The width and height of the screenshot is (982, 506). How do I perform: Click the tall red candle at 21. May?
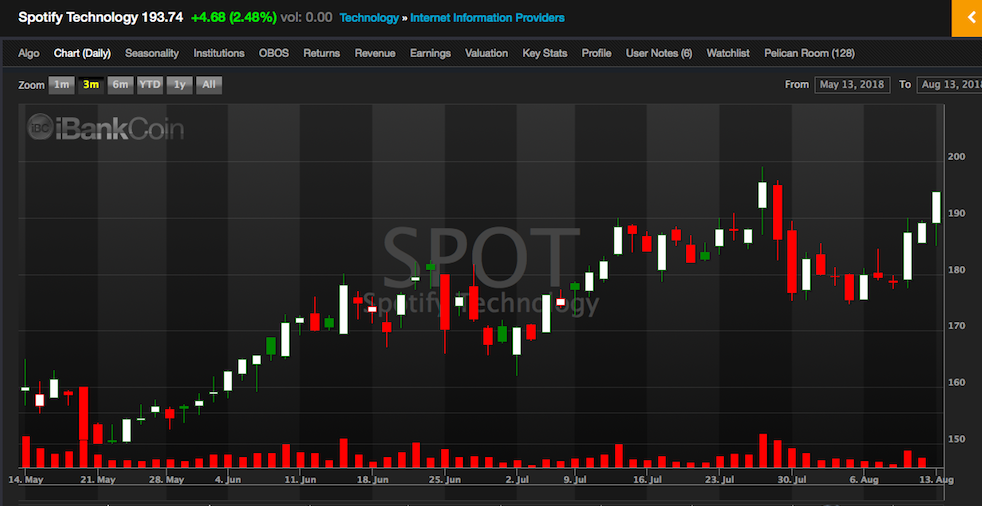tap(83, 413)
